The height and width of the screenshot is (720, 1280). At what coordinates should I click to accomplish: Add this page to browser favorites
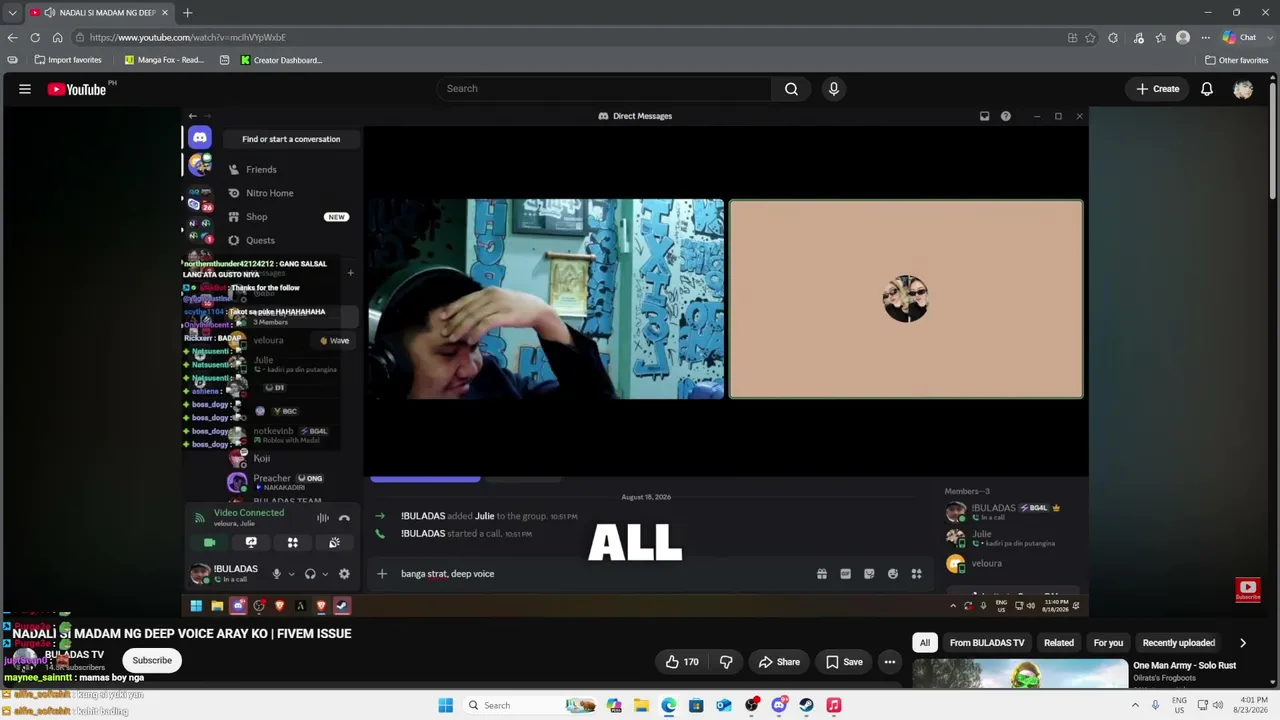click(1090, 38)
